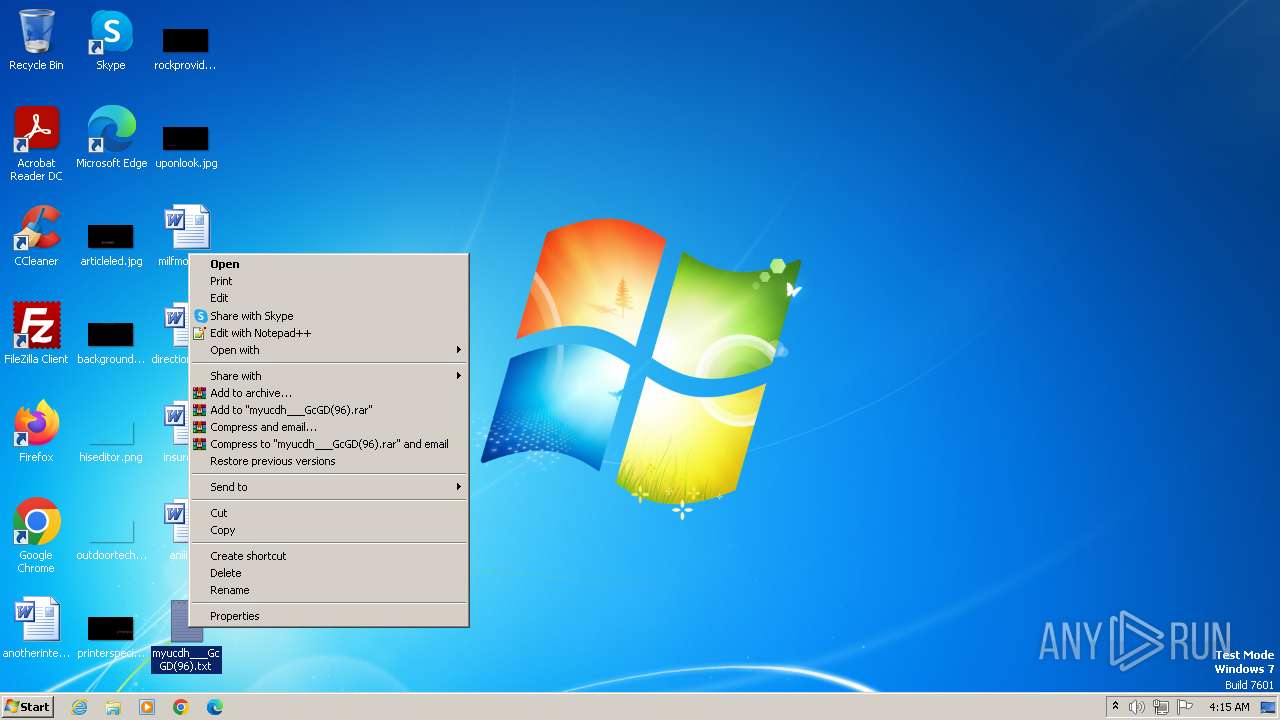The image size is (1280, 720).
Task: Launch Internet Explorer from the taskbar
Action: point(79,707)
